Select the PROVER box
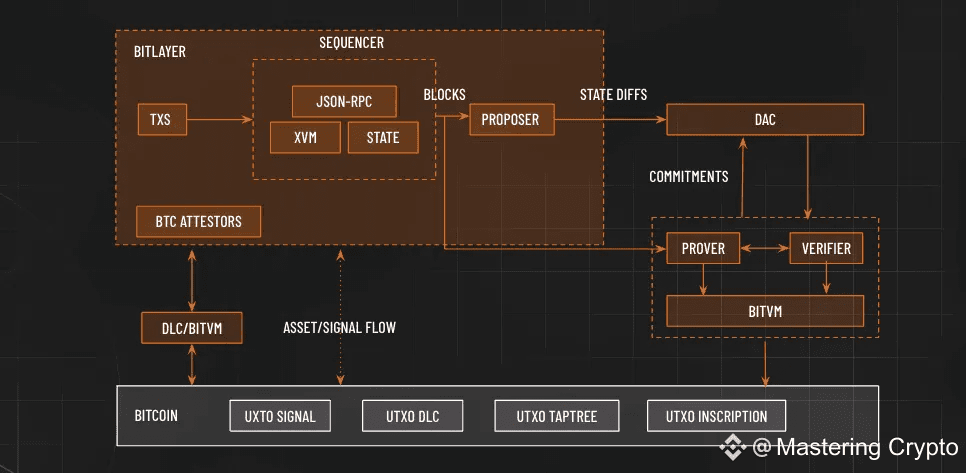This screenshot has height=473, width=966. pyautogui.click(x=704, y=249)
